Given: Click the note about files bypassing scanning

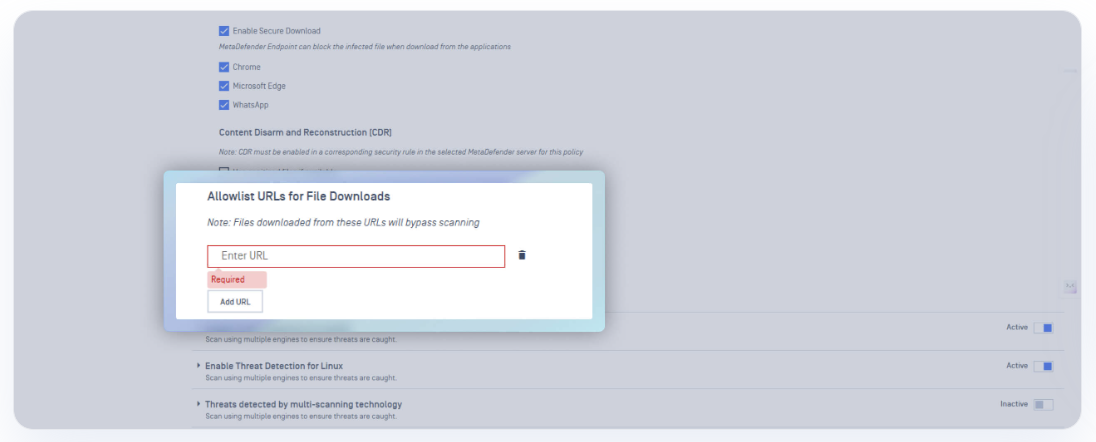Looking at the screenshot, I should pyautogui.click(x=343, y=223).
